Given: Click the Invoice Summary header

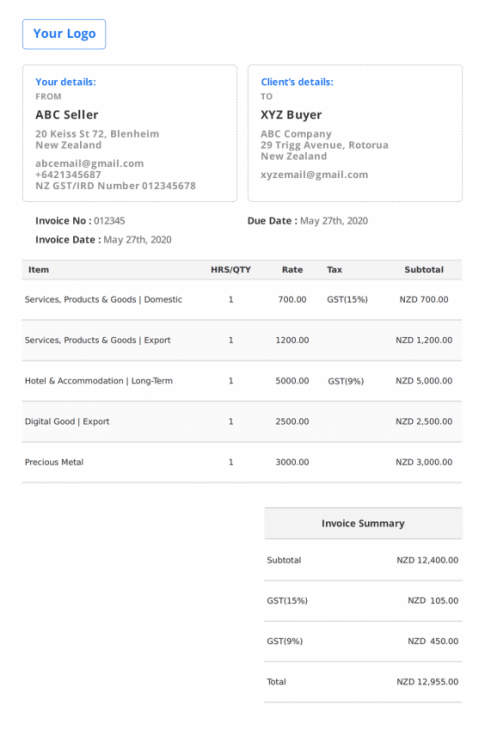Looking at the screenshot, I should pyautogui.click(x=363, y=523).
